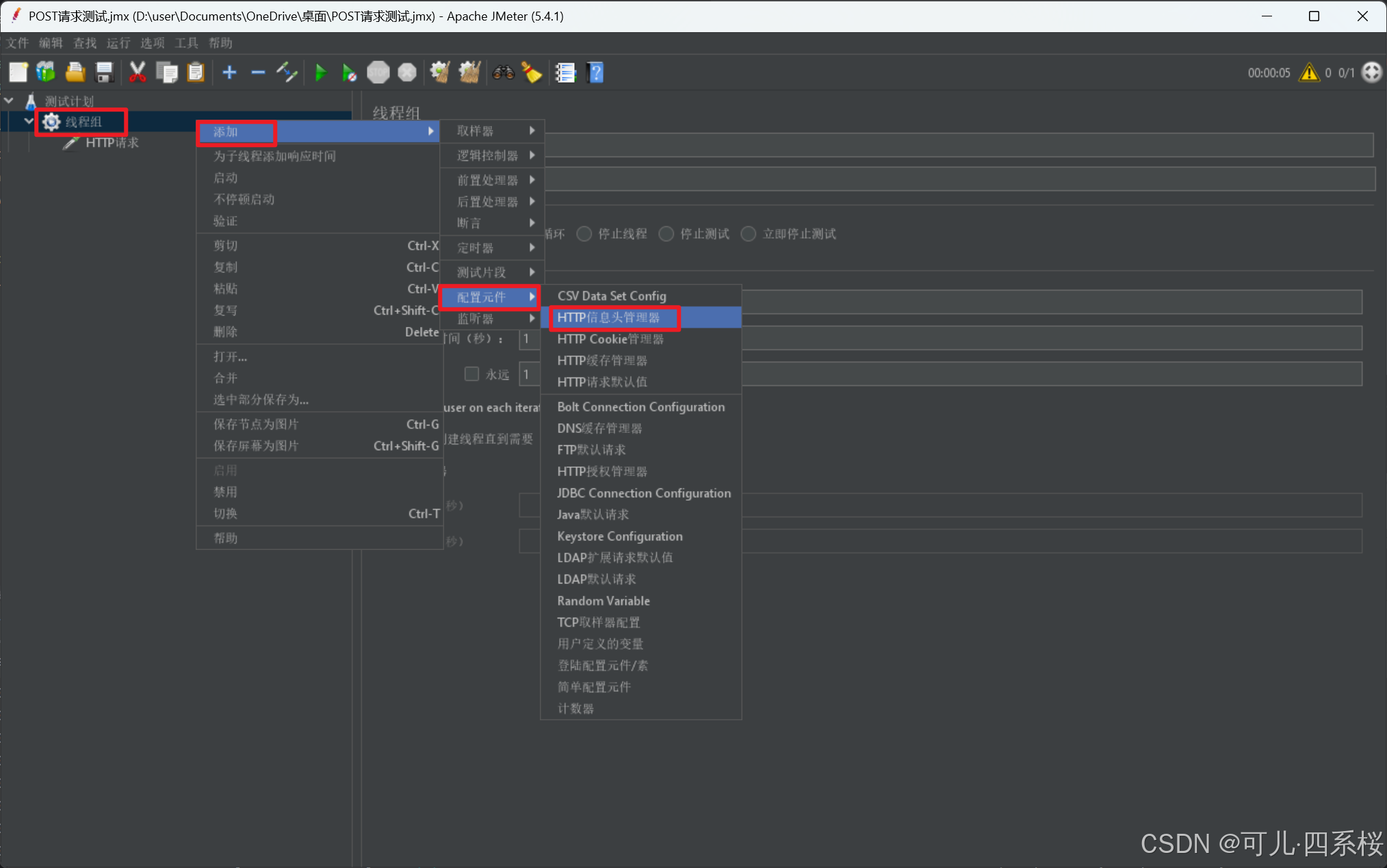The image size is (1387, 868).
Task: Open the 运行 menu in menu bar
Action: pyautogui.click(x=118, y=43)
